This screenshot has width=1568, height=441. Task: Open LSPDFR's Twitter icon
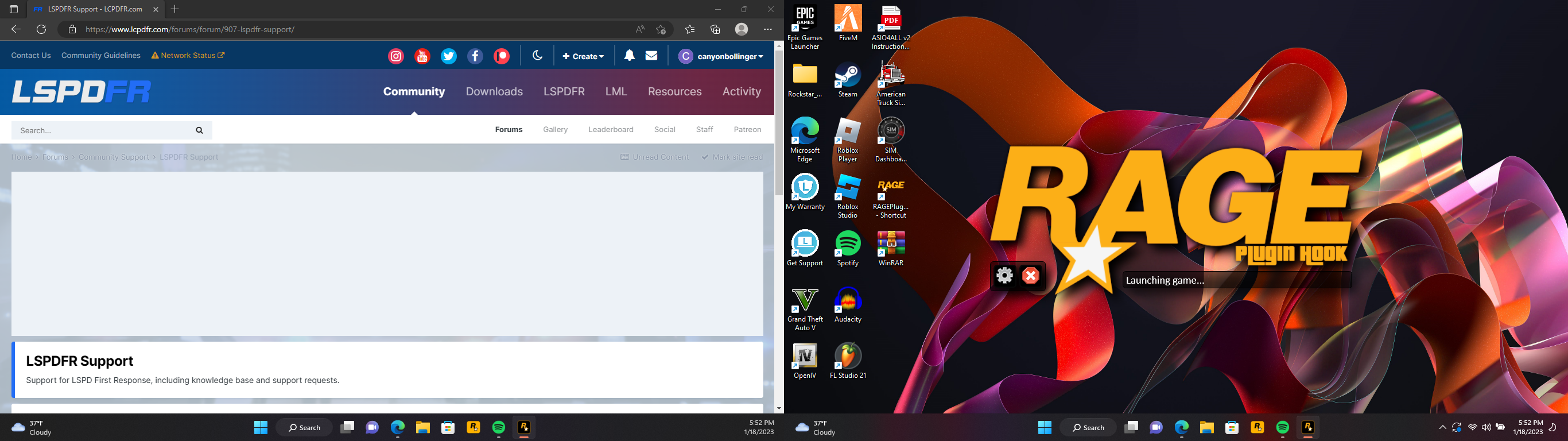(449, 56)
